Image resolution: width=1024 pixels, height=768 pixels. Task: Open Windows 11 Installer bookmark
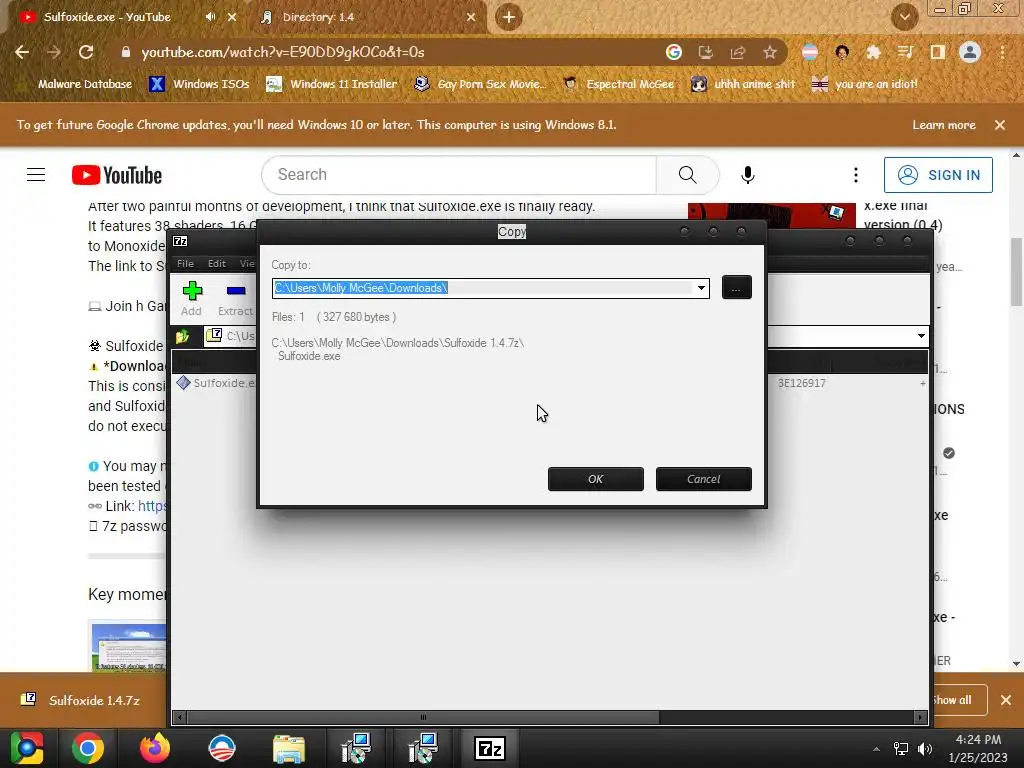coord(332,84)
